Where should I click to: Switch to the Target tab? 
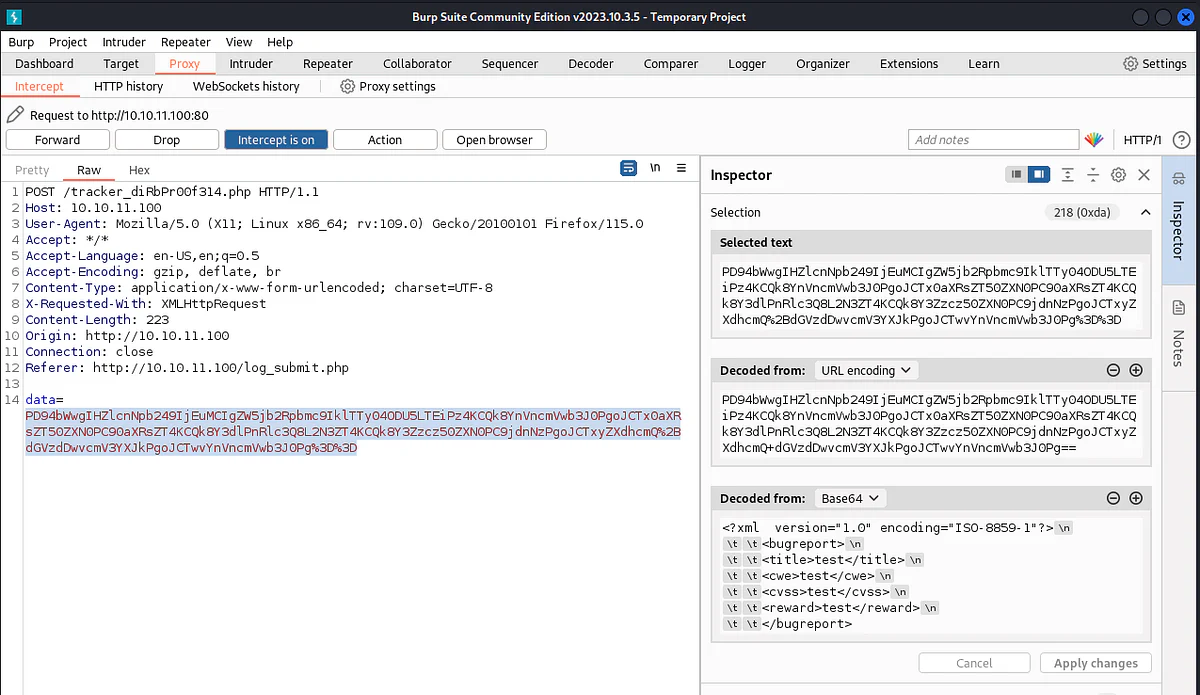click(121, 63)
